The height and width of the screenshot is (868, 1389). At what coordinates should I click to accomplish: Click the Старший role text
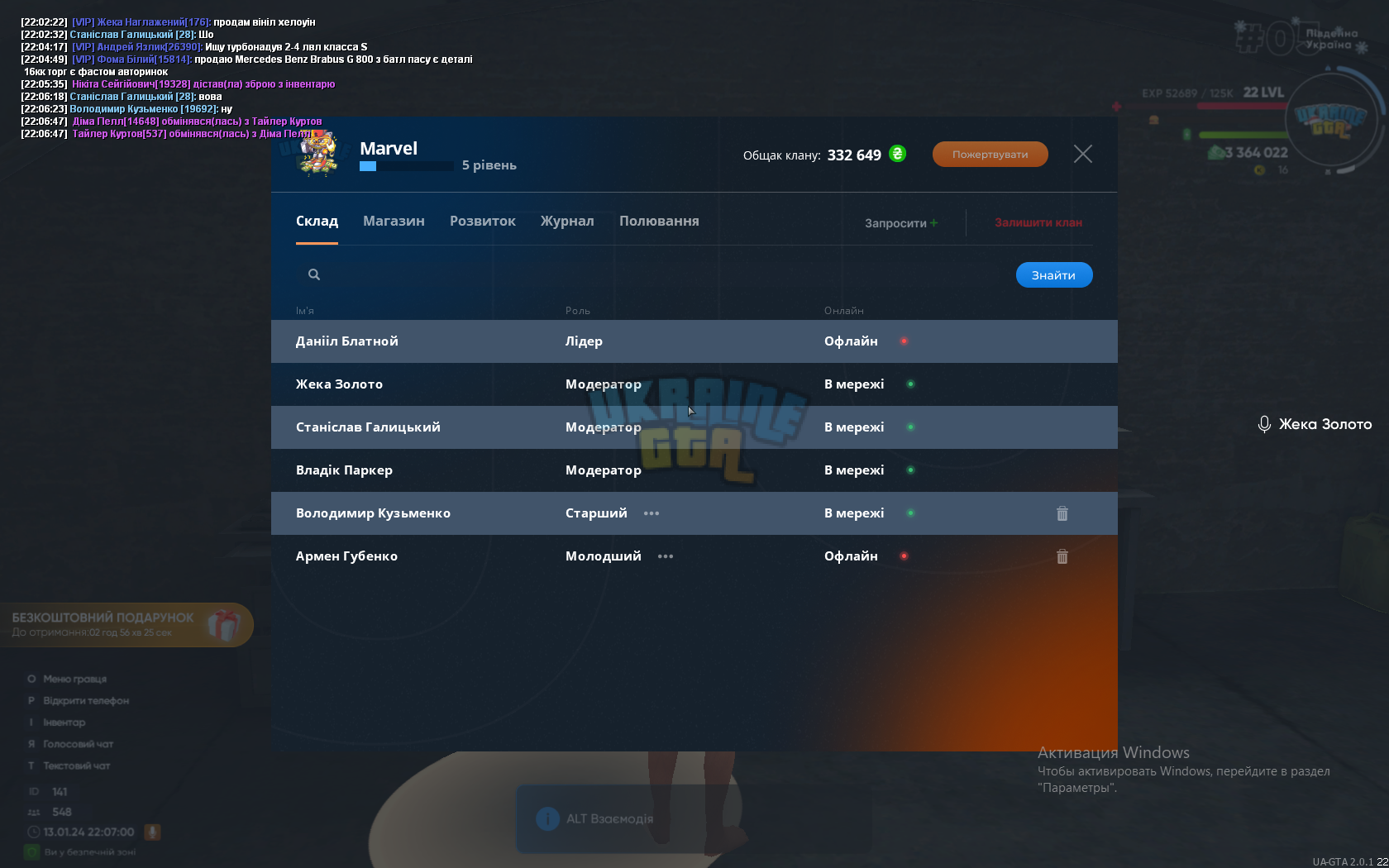point(596,513)
